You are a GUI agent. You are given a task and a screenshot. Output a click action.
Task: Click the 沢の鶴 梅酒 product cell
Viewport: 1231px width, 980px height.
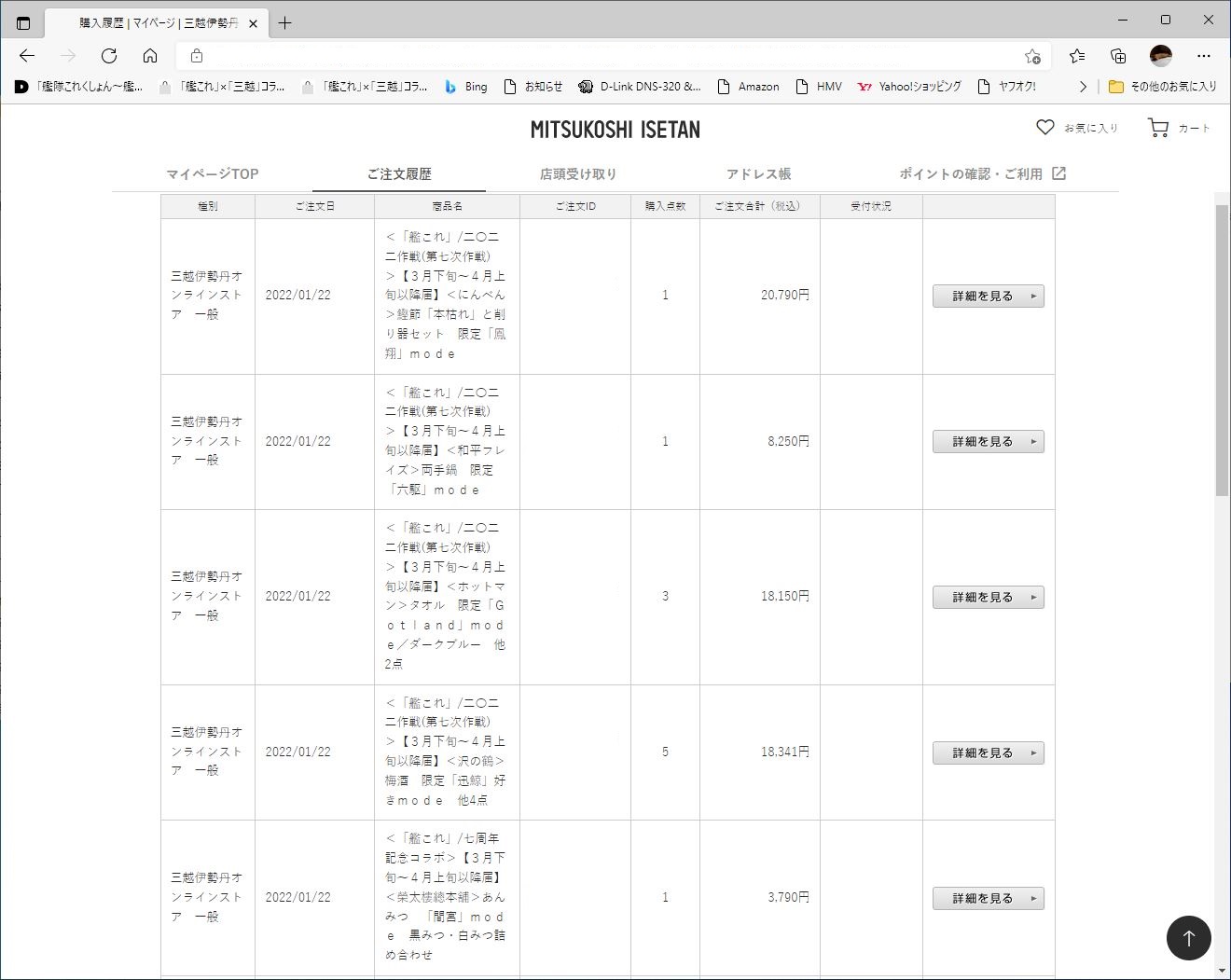(x=447, y=752)
